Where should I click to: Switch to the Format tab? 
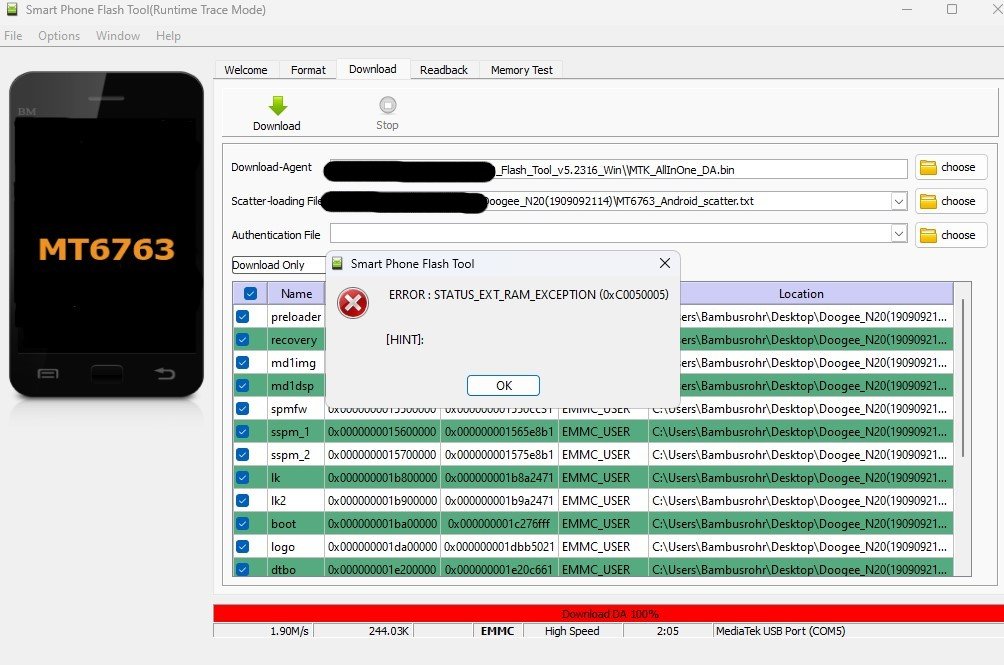click(308, 70)
